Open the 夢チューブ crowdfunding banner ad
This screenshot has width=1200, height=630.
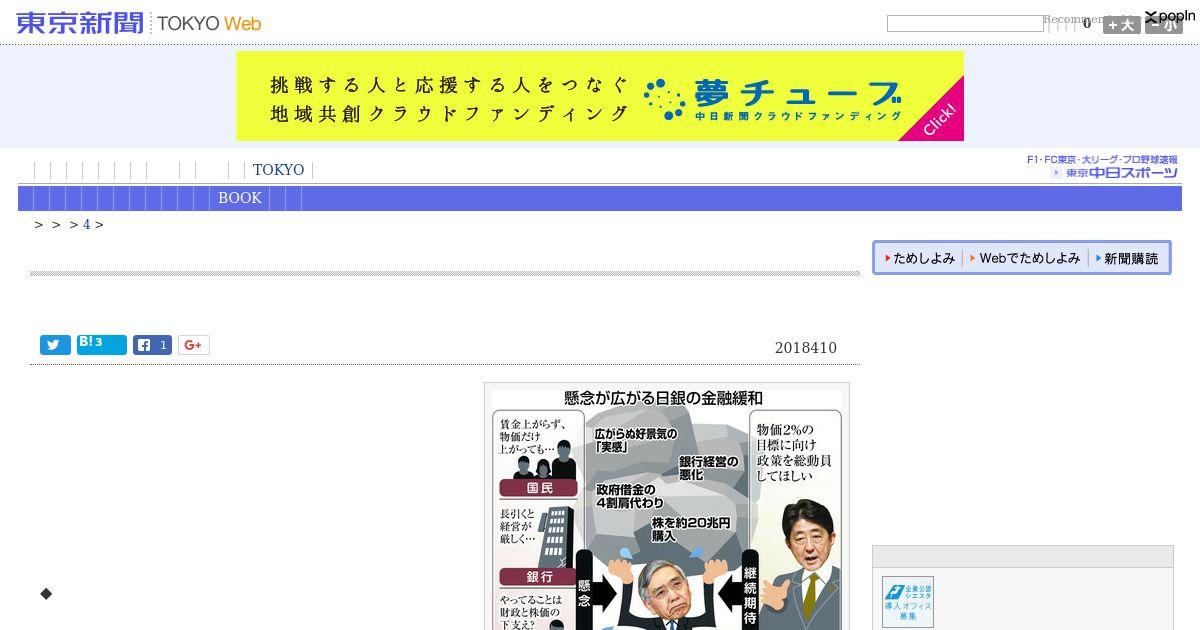[x=600, y=96]
